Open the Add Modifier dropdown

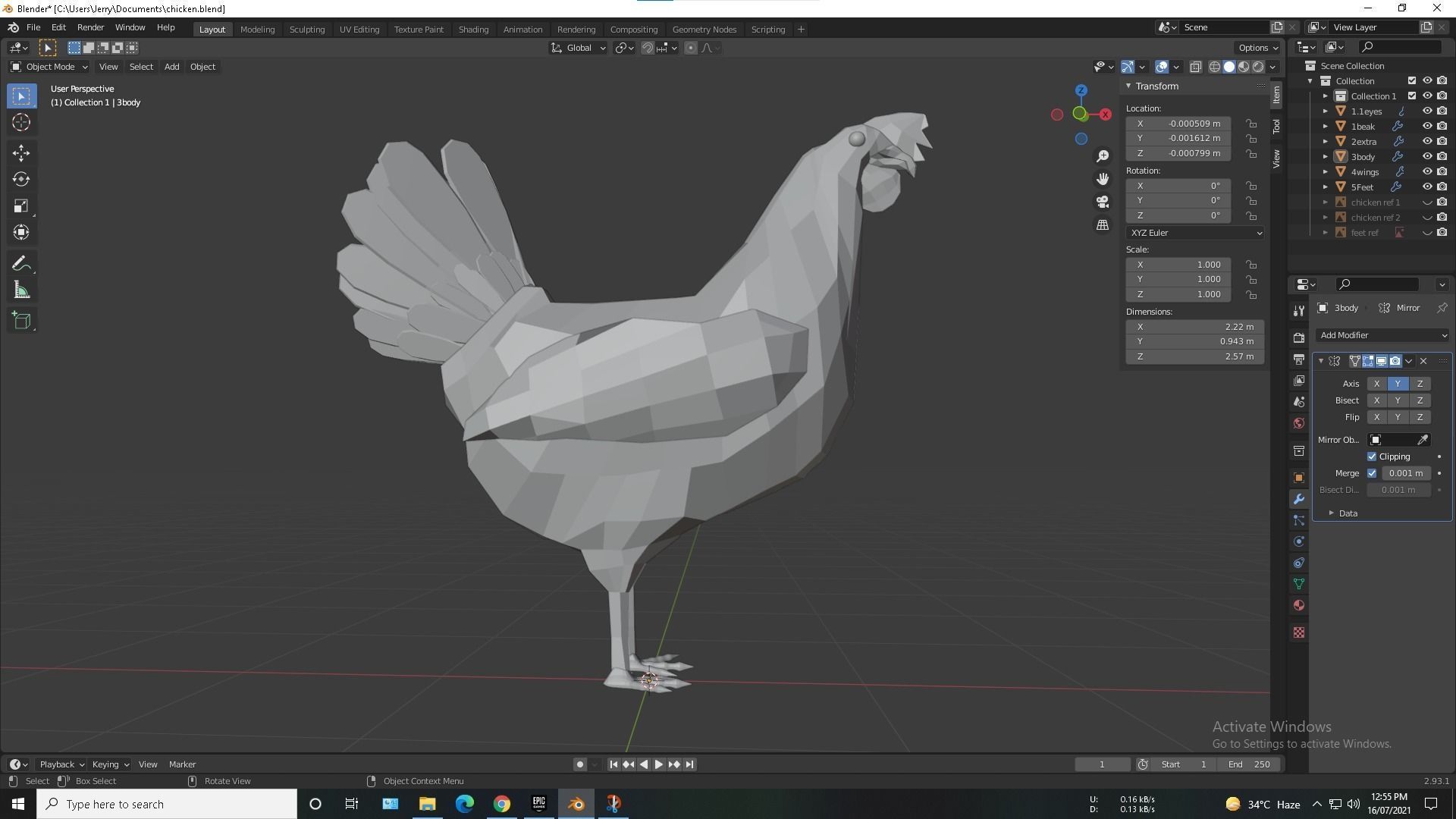1382,334
